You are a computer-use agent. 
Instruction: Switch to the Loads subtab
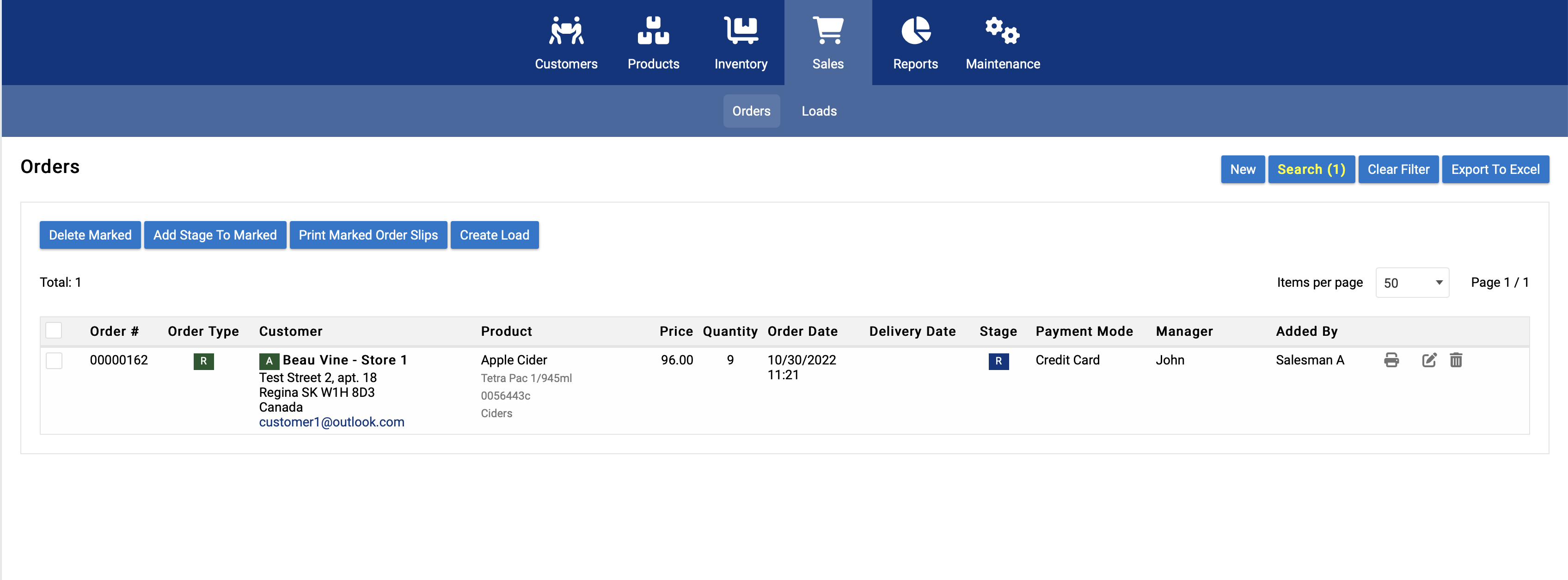[819, 111]
